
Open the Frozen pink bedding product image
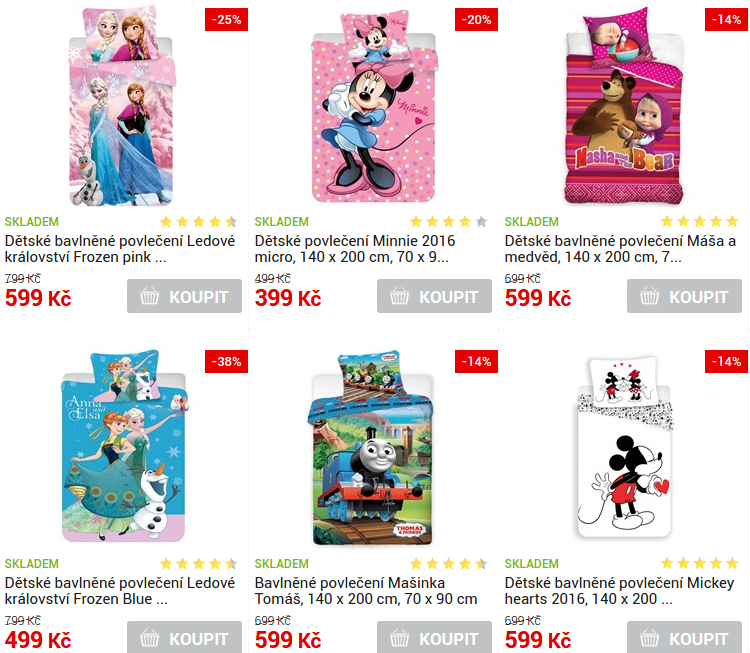[x=122, y=106]
